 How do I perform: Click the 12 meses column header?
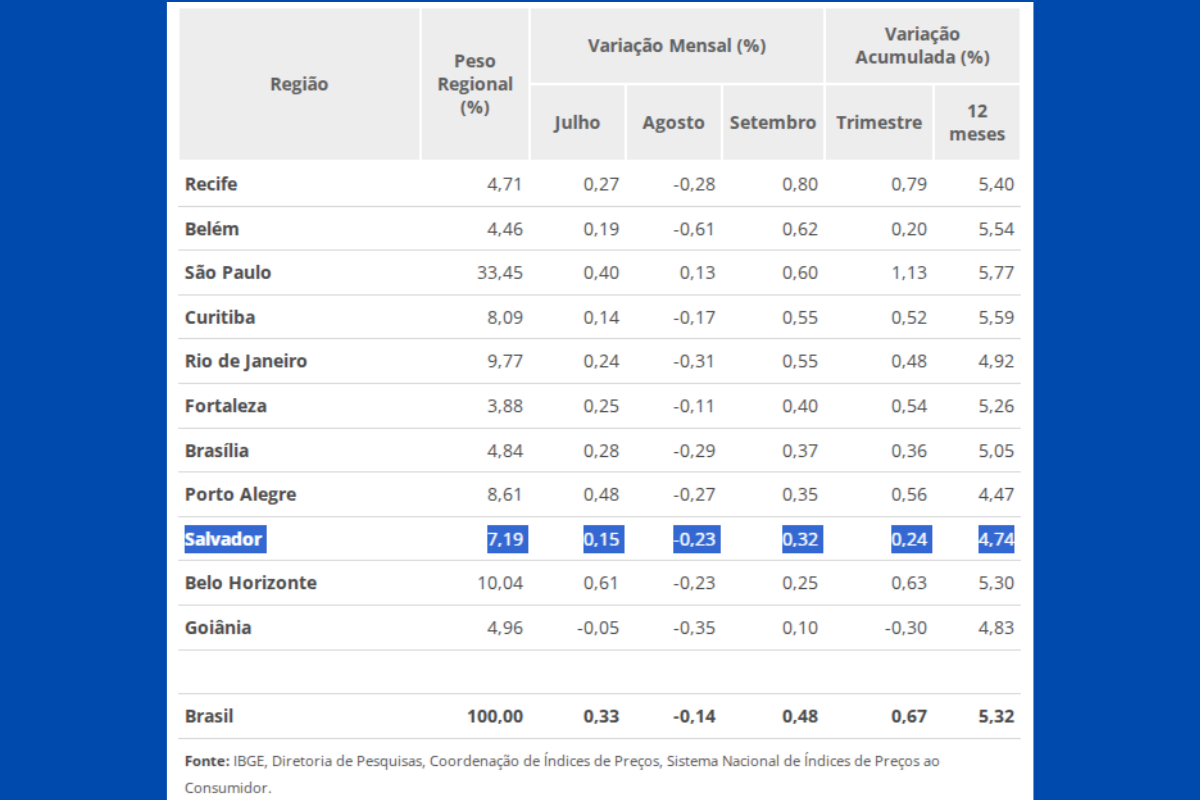pyautogui.click(x=977, y=123)
